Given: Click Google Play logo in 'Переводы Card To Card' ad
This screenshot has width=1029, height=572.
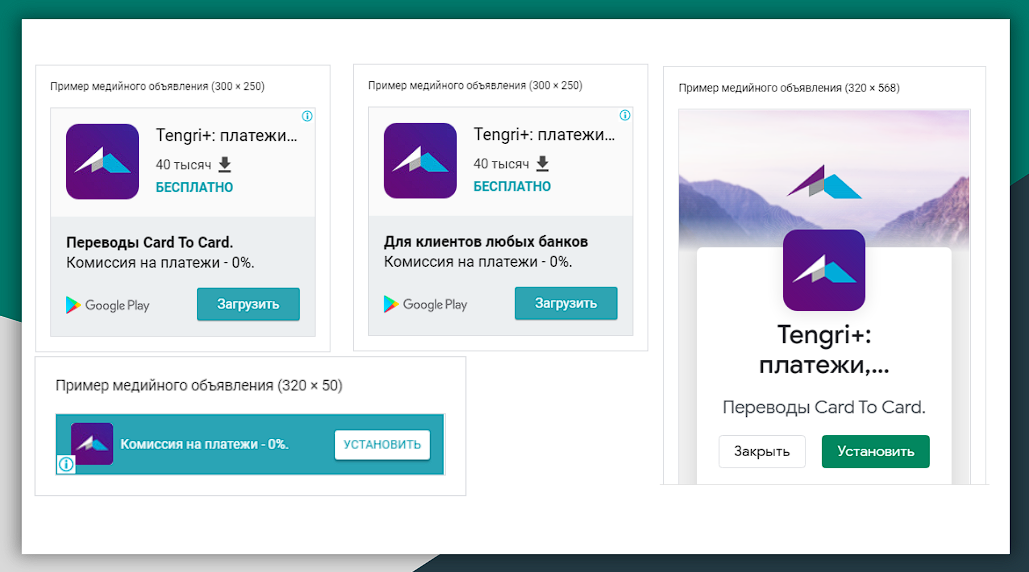Looking at the screenshot, I should pos(108,305).
